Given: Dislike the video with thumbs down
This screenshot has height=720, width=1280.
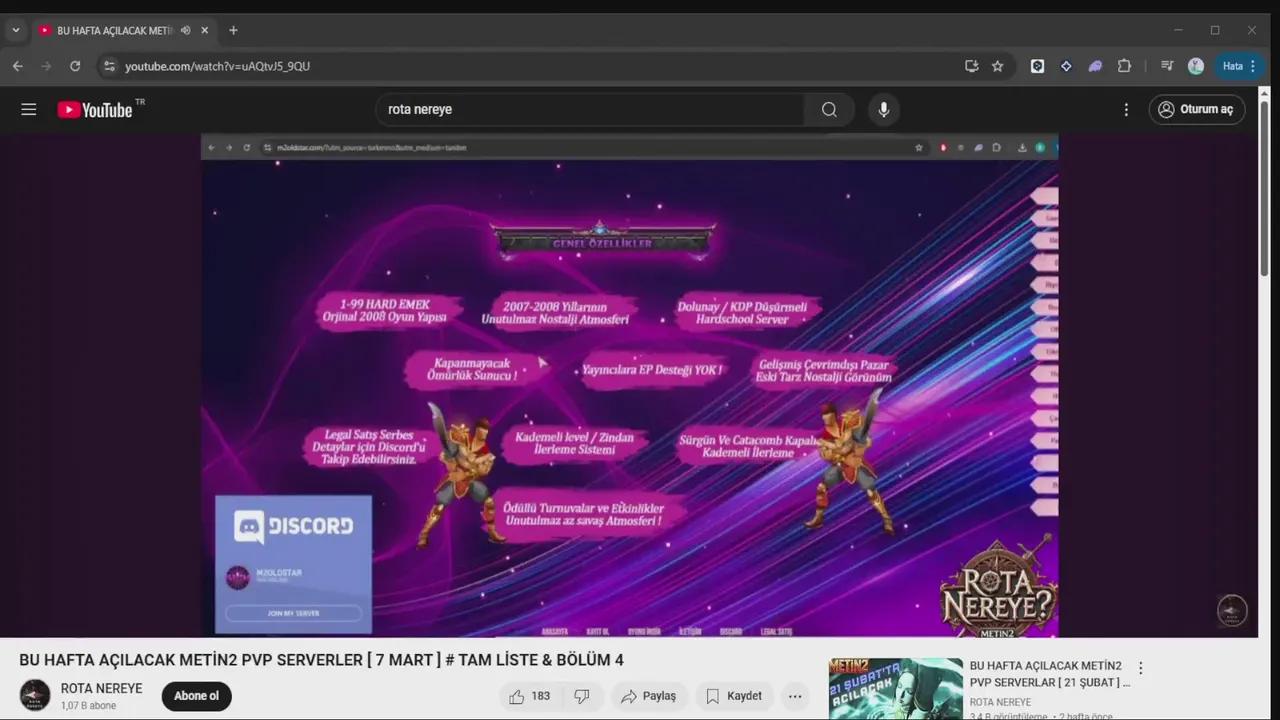Looking at the screenshot, I should (582, 696).
